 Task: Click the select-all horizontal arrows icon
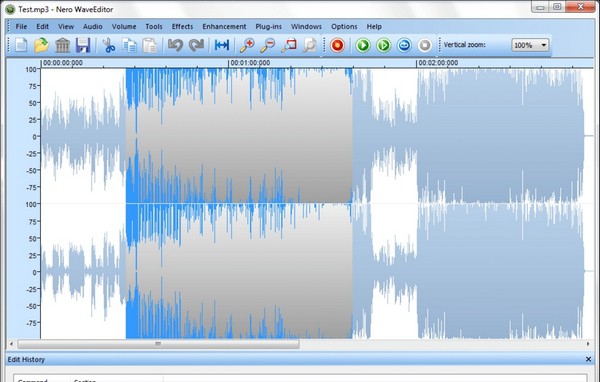tap(222, 45)
